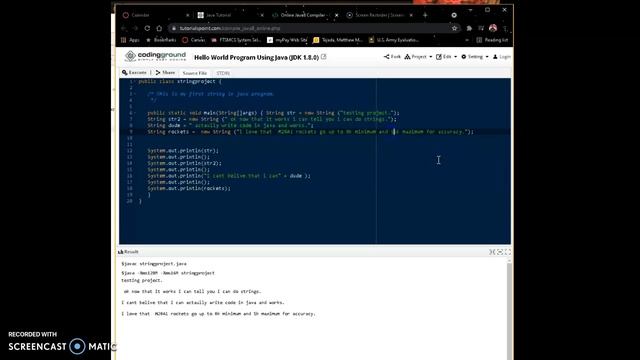Close the Calendar browser tab
Viewport: 640px width, 360px height.
coord(187,15)
